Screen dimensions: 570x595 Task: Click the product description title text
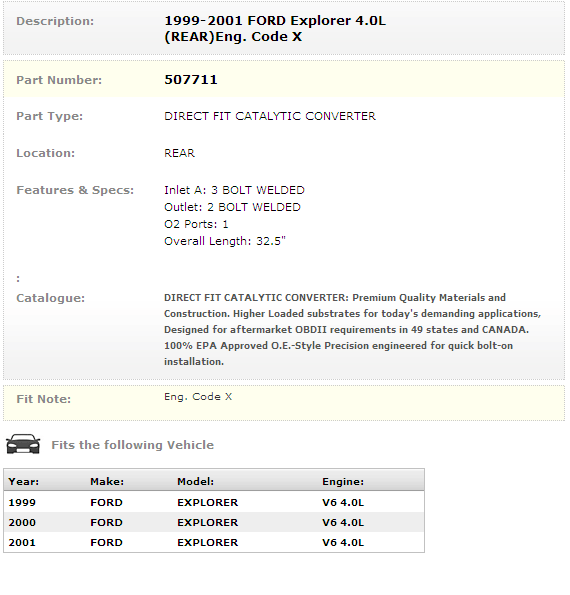[x=275, y=28]
